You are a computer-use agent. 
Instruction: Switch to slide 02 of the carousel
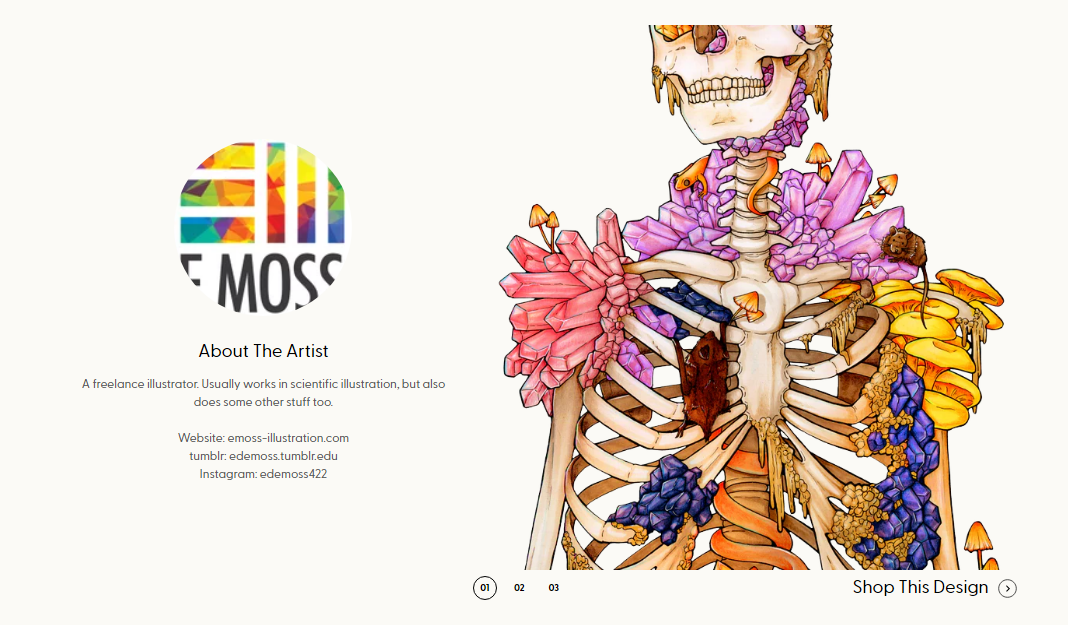click(519, 588)
